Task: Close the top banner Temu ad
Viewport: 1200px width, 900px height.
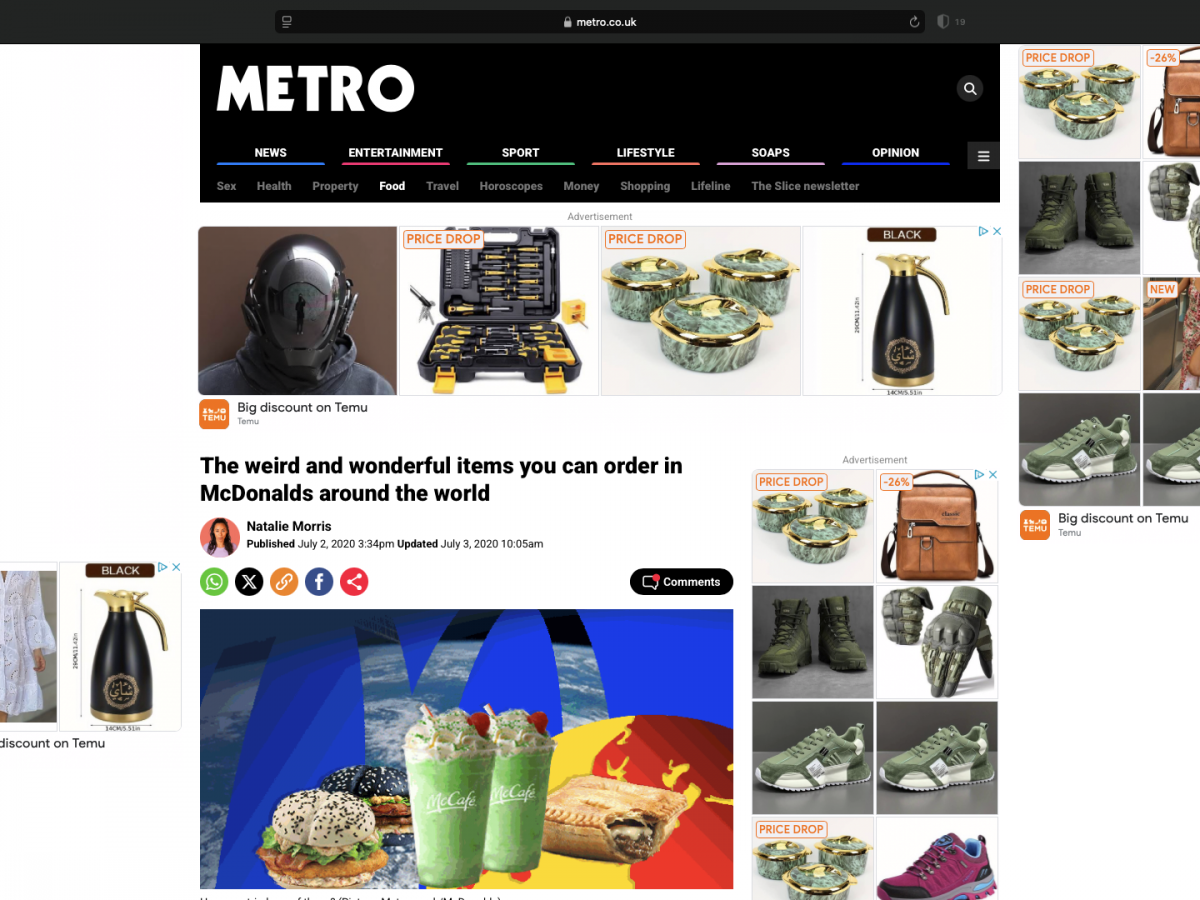Action: 996,231
